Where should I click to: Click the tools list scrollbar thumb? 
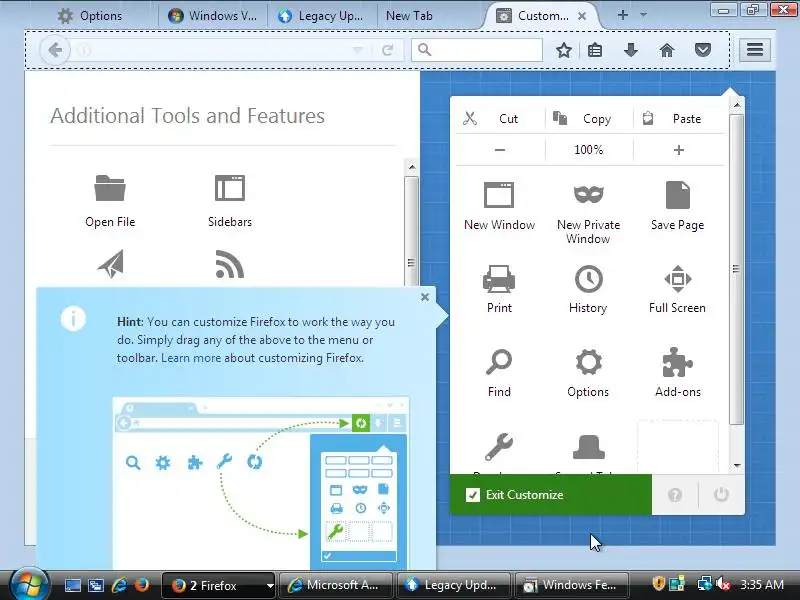(411, 232)
